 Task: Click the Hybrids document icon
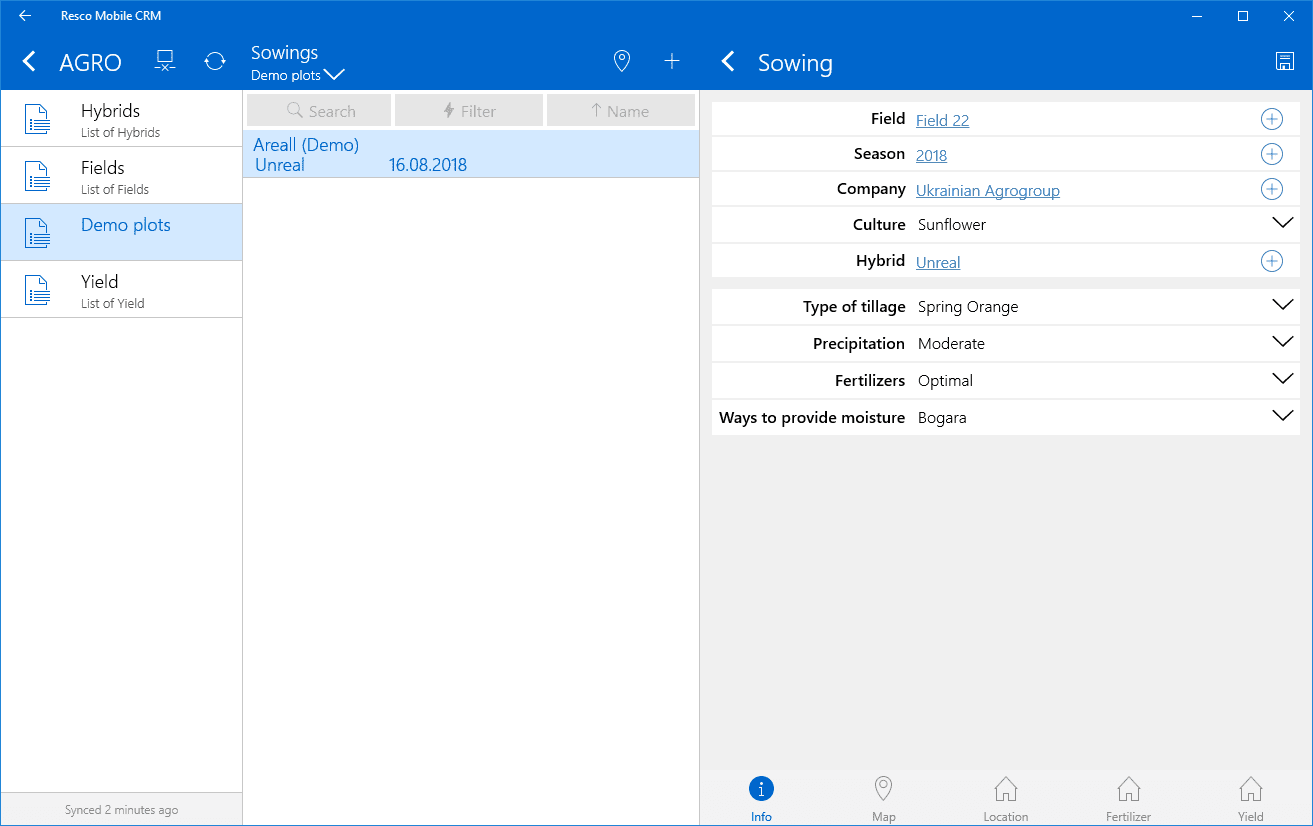pos(37,119)
